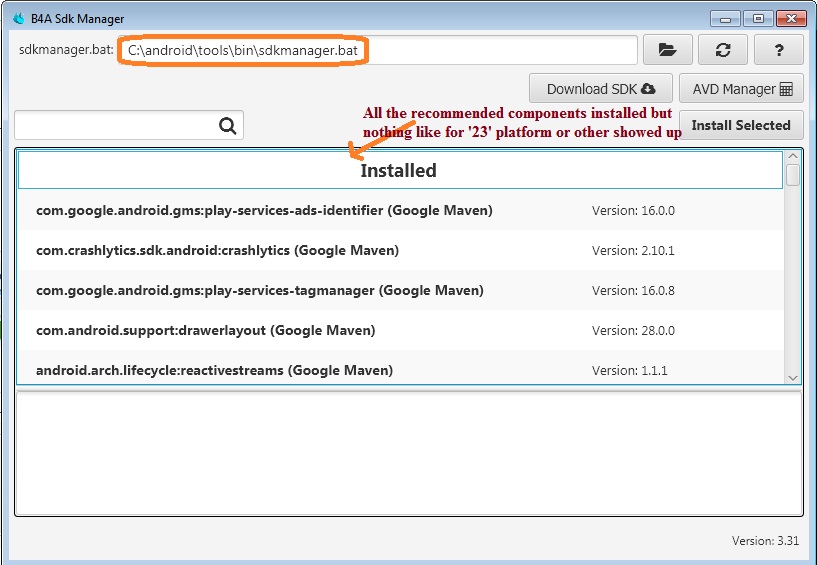Focus the package search field
The height and width of the screenshot is (565, 817).
pyautogui.click(x=129, y=125)
